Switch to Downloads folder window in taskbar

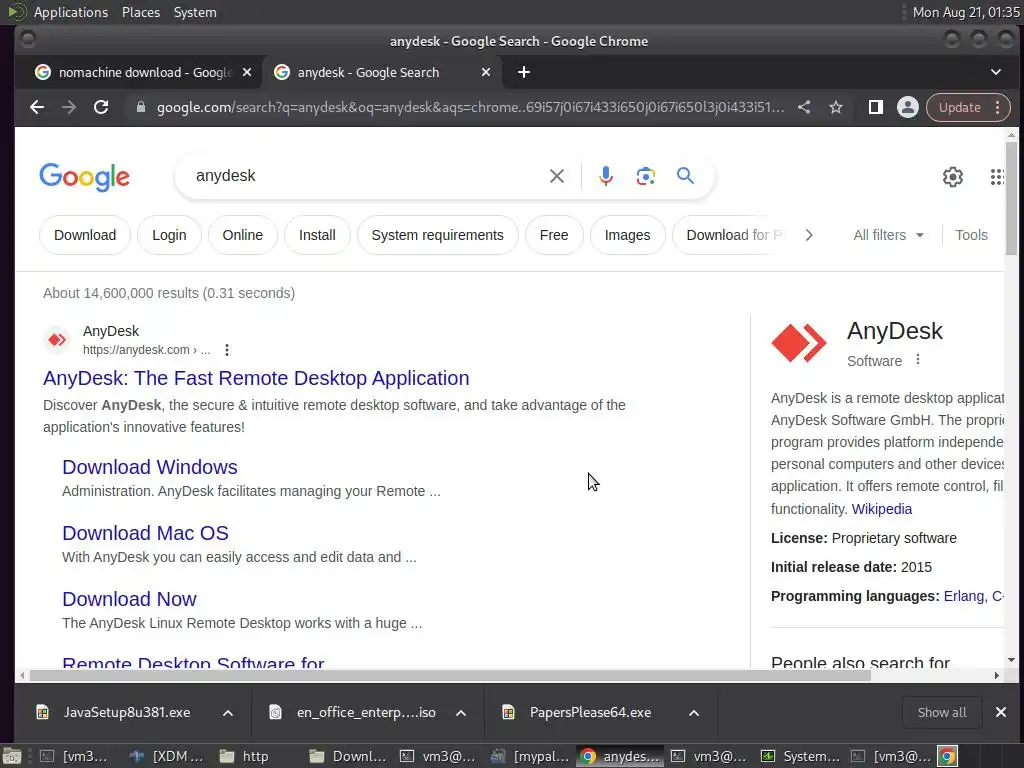click(x=347, y=756)
